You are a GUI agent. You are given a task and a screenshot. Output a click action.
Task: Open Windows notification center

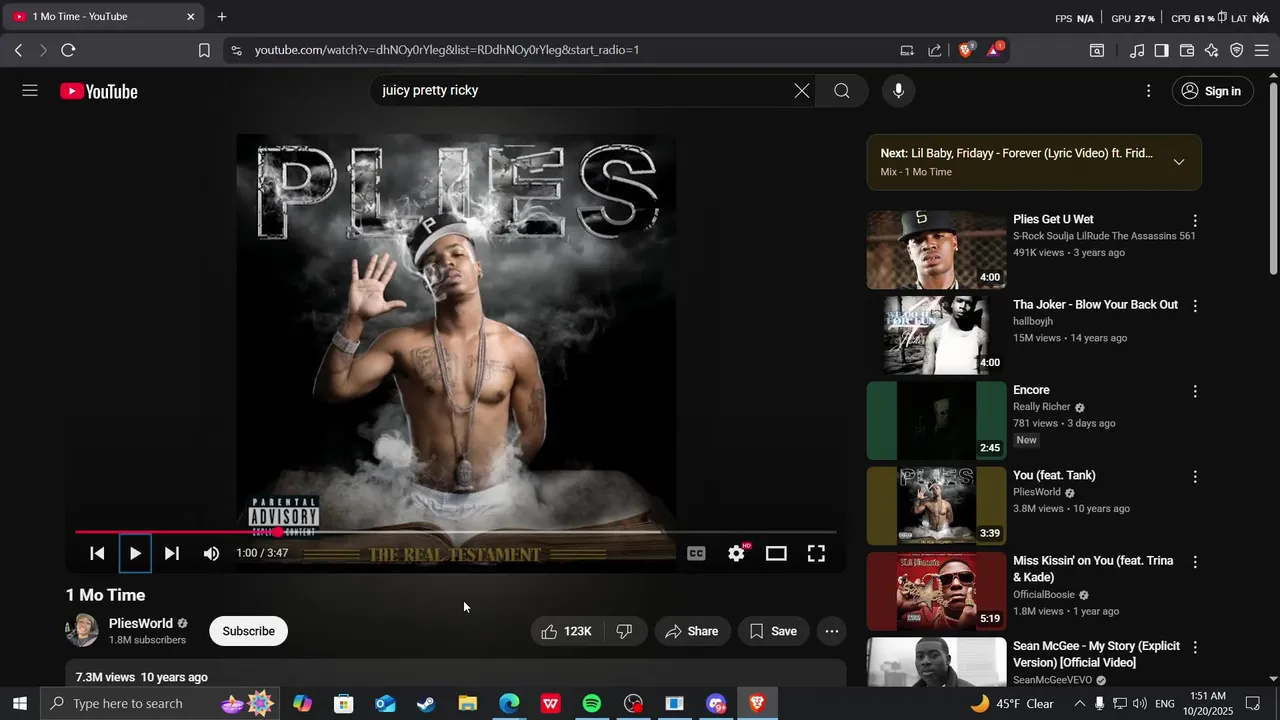click(x=1253, y=704)
